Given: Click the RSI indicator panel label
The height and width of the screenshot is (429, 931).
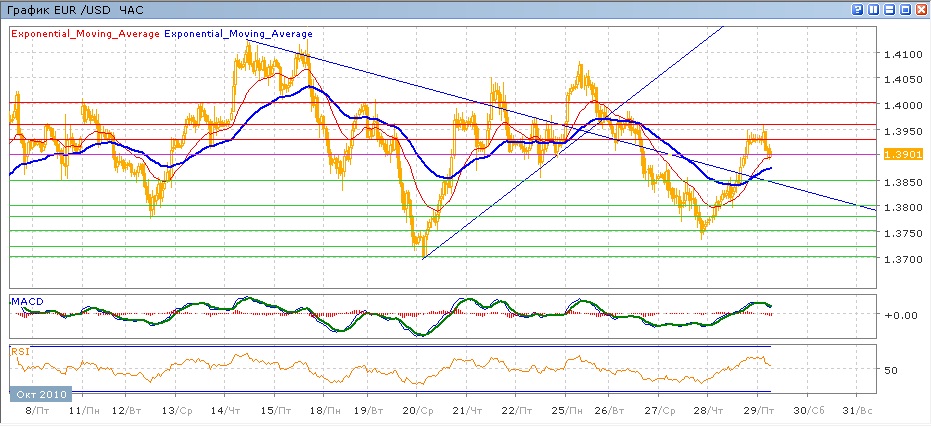Looking at the screenshot, I should 19,351.
